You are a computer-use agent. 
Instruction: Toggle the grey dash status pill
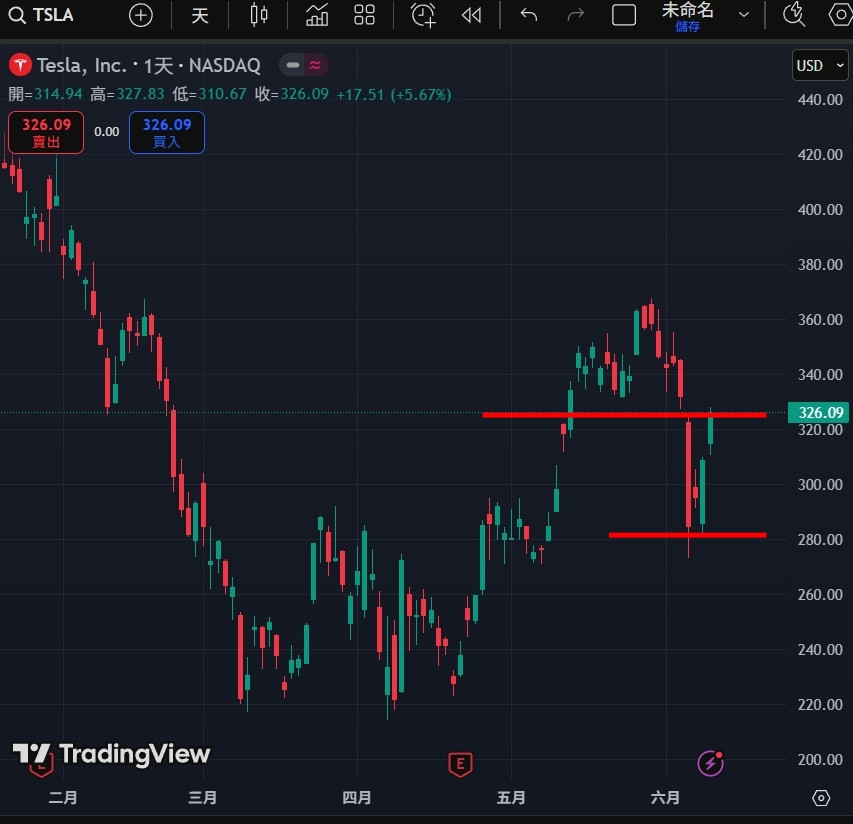(x=293, y=65)
